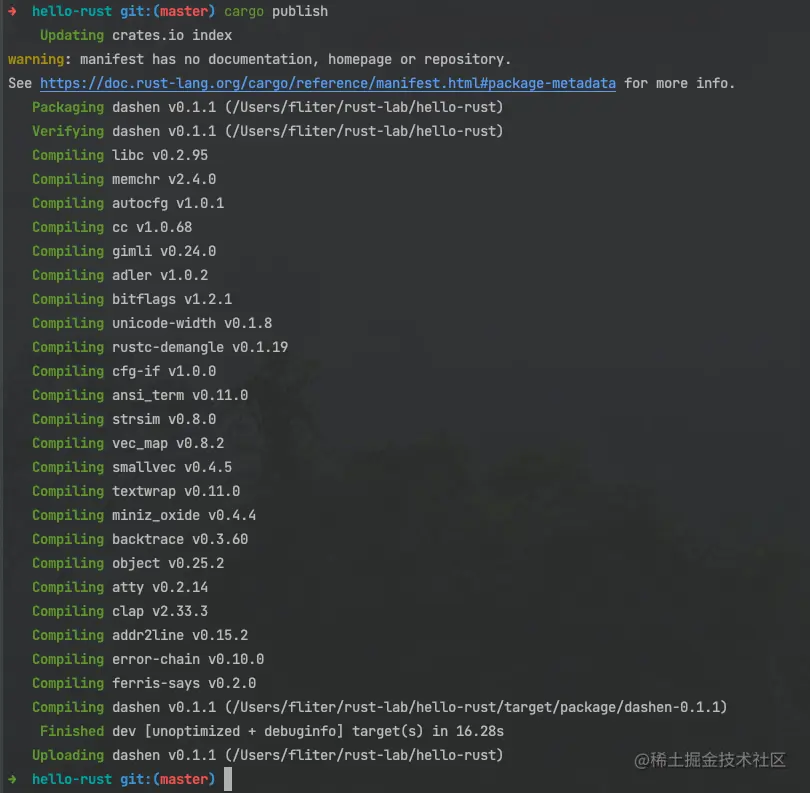Select the 'Packaging dashen v0.1.1' line
The height and width of the screenshot is (793, 810).
(268, 107)
